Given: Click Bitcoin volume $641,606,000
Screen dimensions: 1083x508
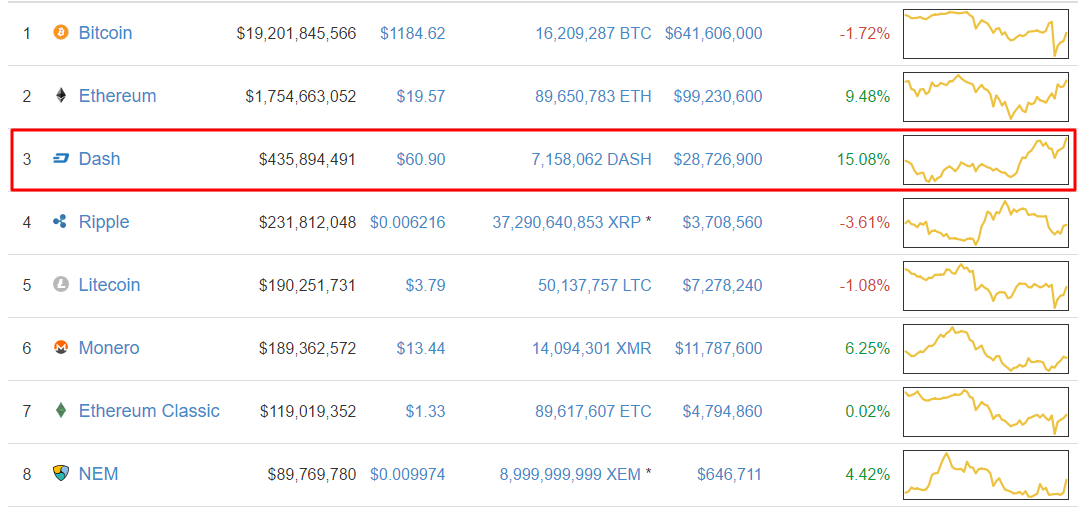Looking at the screenshot, I should [x=714, y=33].
